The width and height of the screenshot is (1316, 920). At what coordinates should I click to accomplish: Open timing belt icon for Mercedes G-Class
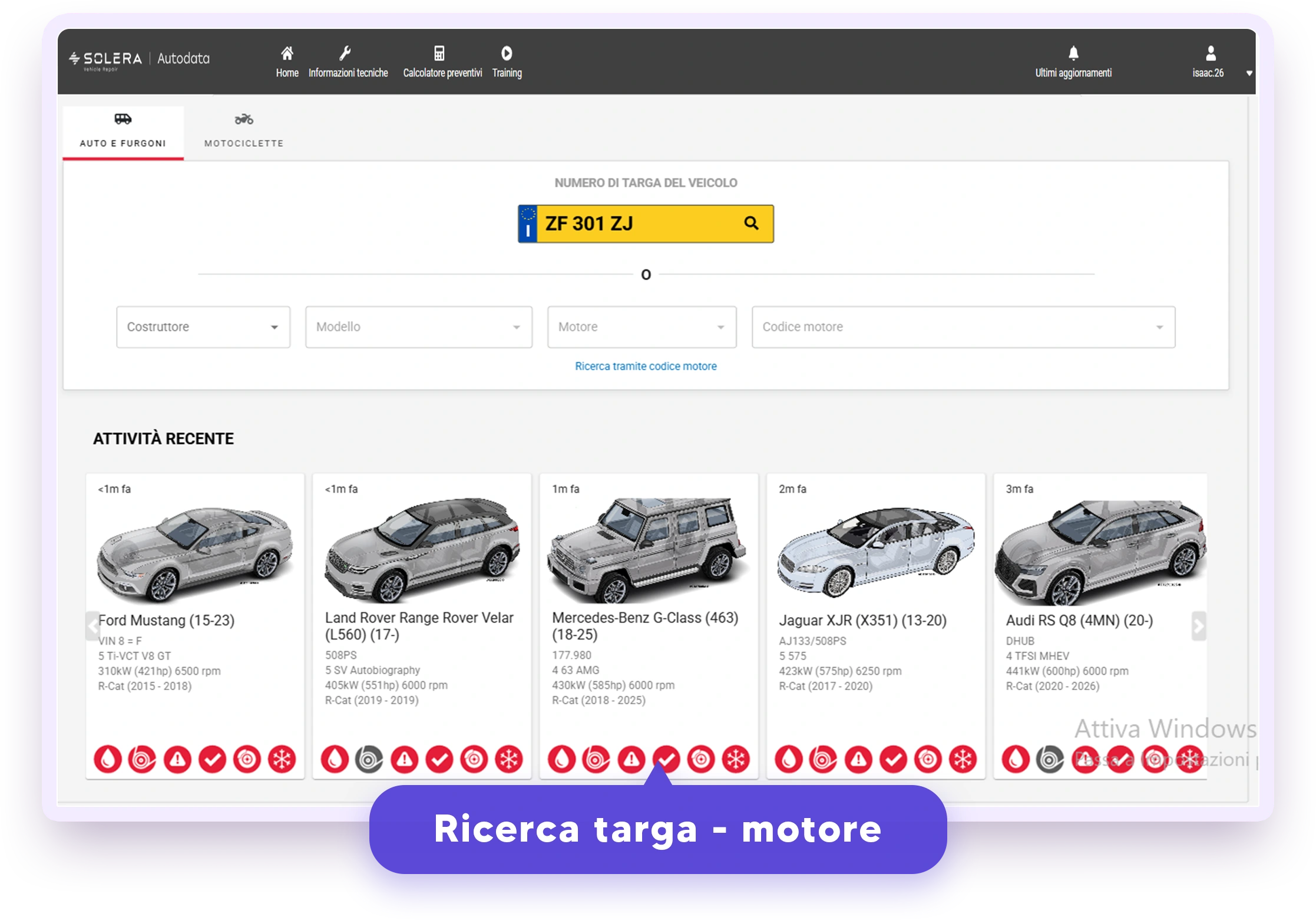pyautogui.click(x=596, y=759)
